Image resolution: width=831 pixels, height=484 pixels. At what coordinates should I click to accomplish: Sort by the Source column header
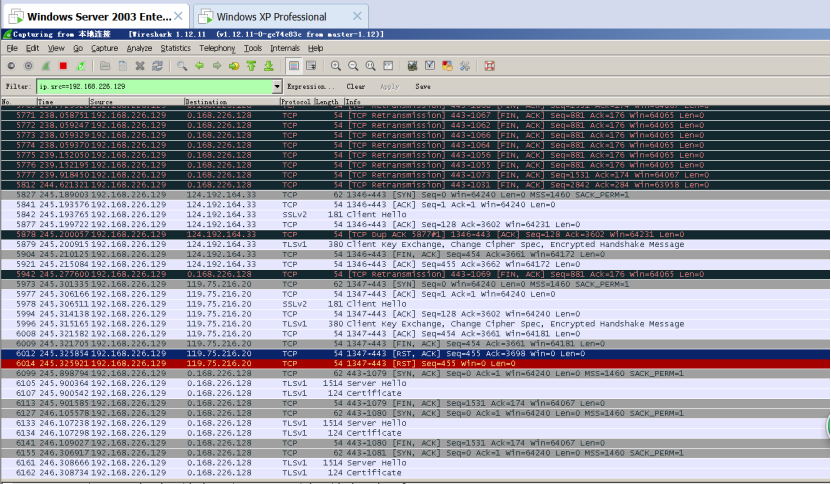coord(136,101)
